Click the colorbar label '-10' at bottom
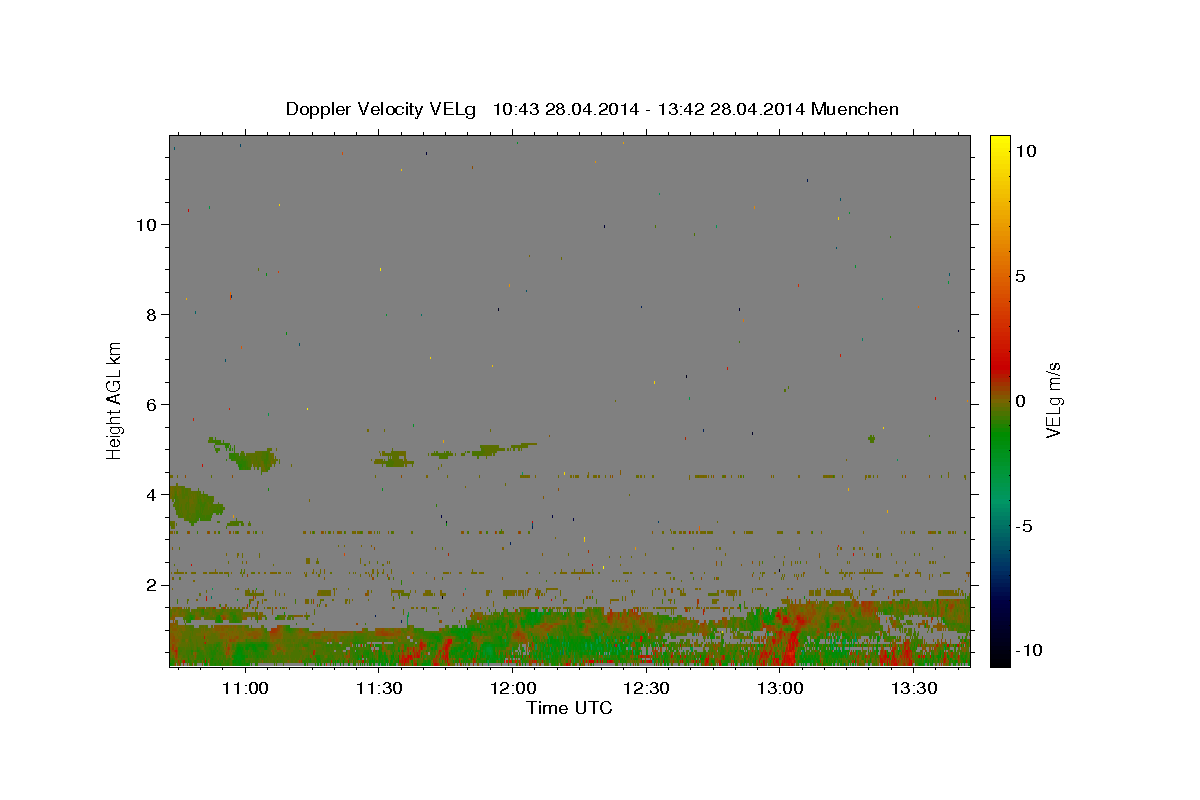Screen dimensions: 1200x800 tap(1027, 651)
